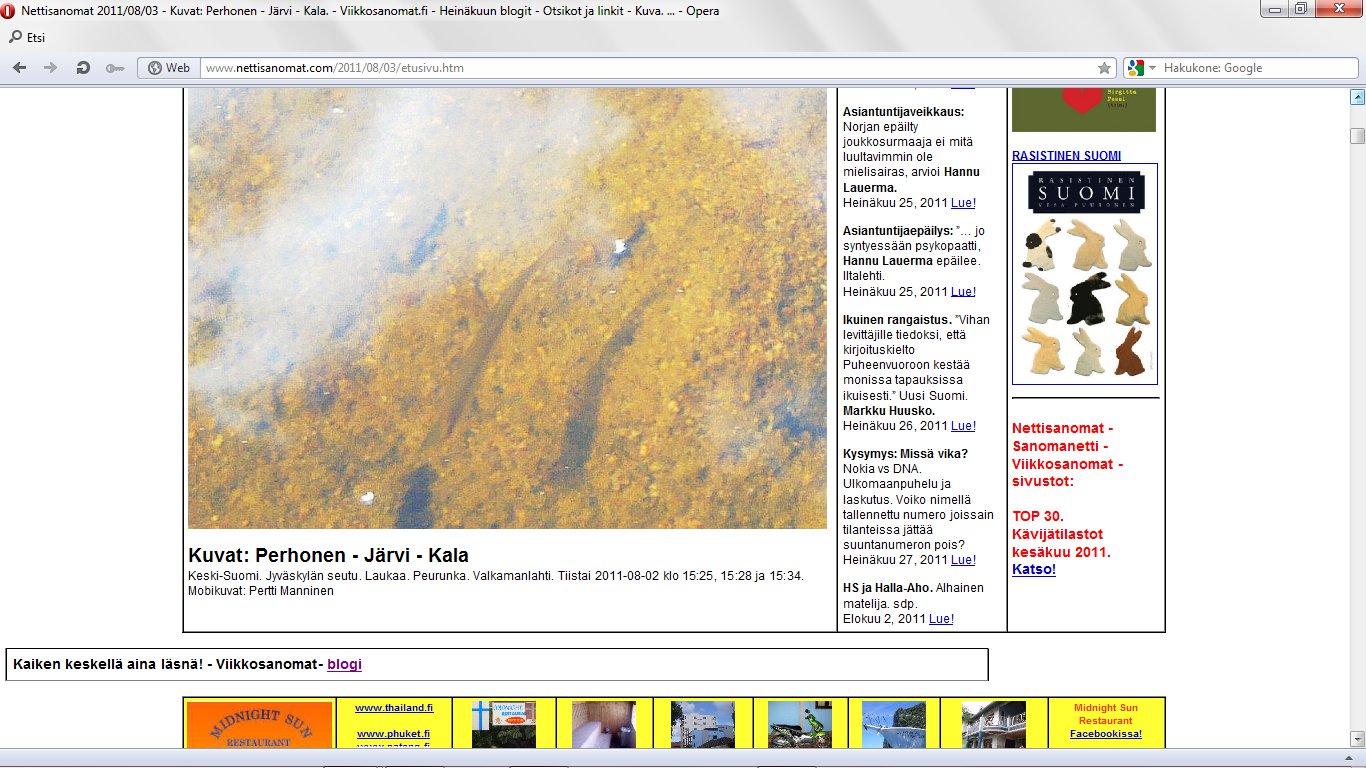Click the green motorbike thumbnail
Viewport: 1366px width, 768px height.
[x=799, y=724]
